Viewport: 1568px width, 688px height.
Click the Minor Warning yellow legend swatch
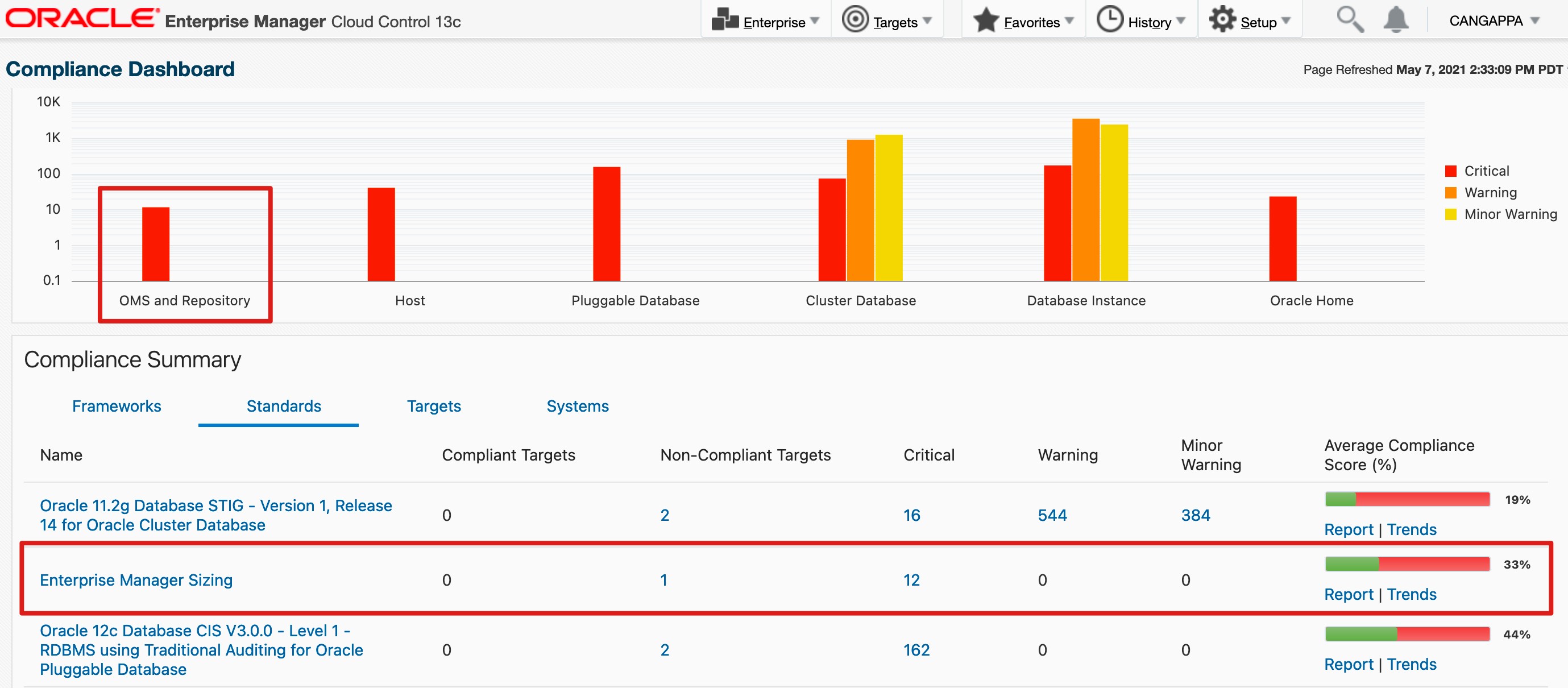1450,214
